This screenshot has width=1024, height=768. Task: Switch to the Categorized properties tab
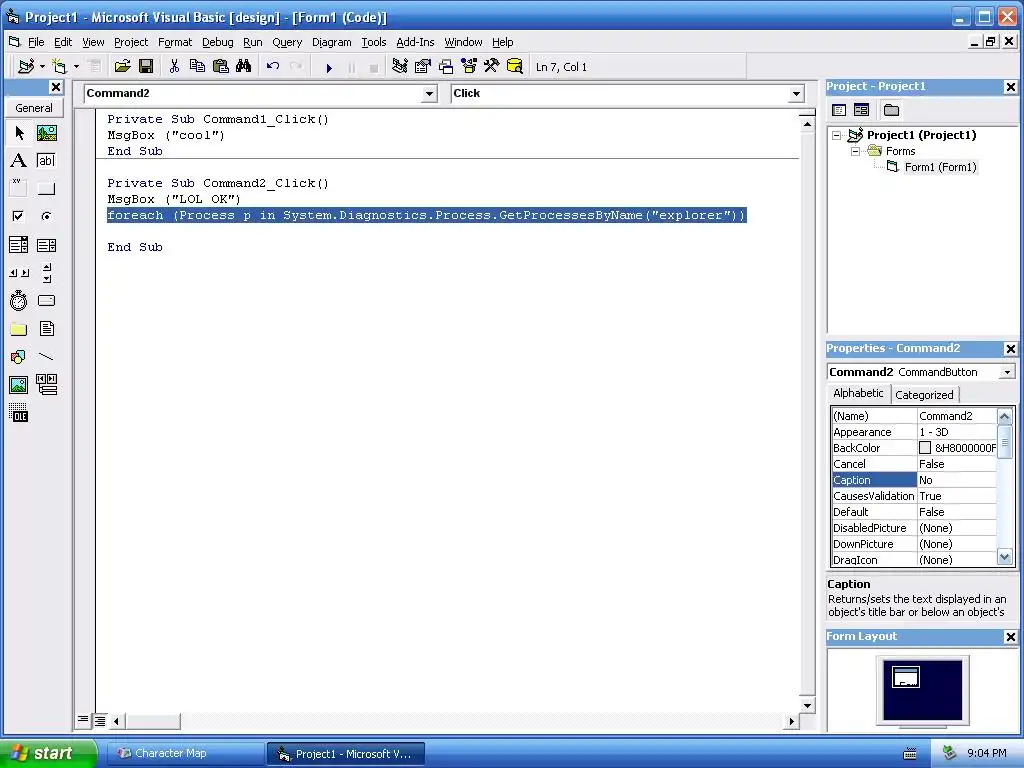[924, 394]
